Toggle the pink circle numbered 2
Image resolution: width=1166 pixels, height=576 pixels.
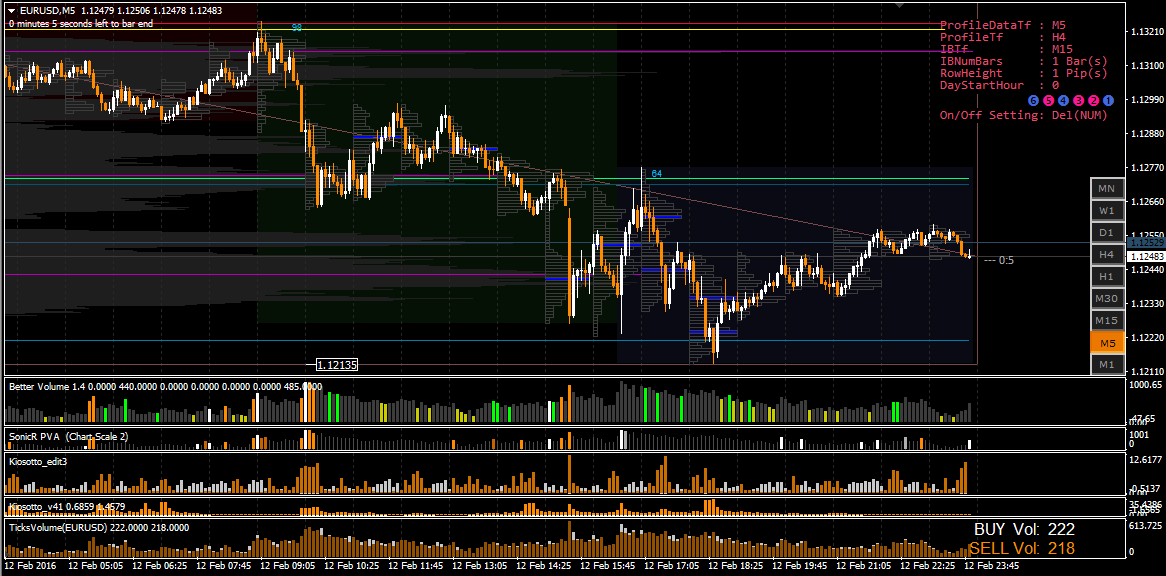(x=1093, y=101)
